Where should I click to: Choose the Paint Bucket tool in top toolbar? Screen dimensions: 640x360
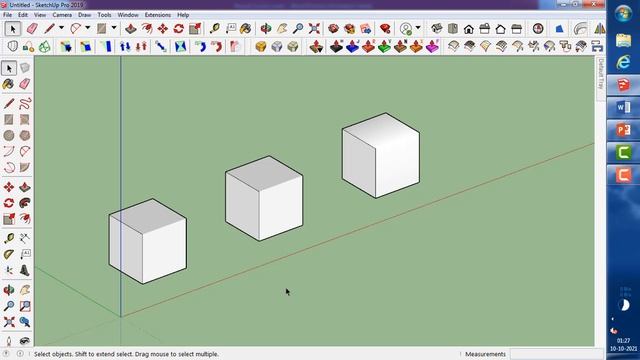tap(246, 29)
